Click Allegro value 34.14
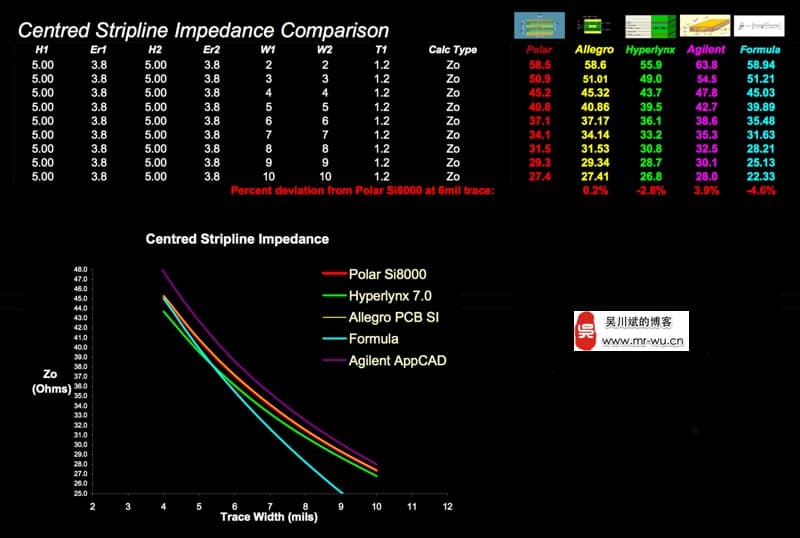Screen dimensions: 800x538 pos(595,135)
